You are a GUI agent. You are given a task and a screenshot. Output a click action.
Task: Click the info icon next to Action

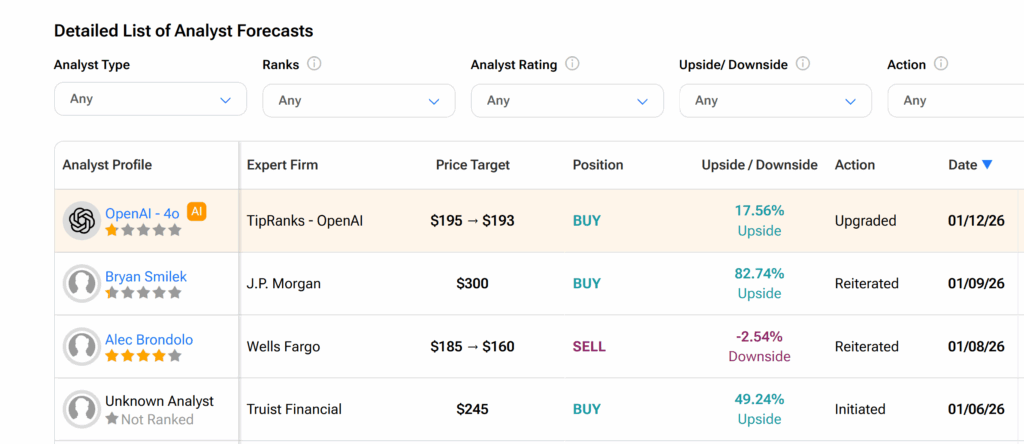coord(940,64)
